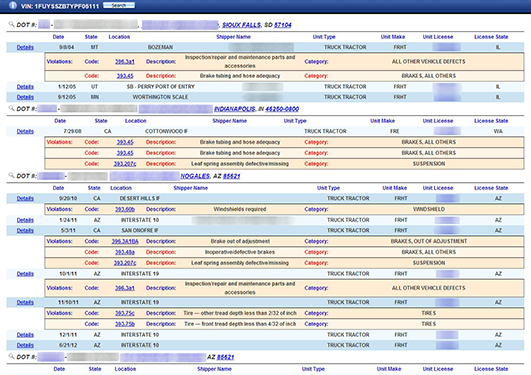Image resolution: width=531 pixels, height=375 pixels.
Task: Click License State header in Nogales table
Action: point(491,188)
